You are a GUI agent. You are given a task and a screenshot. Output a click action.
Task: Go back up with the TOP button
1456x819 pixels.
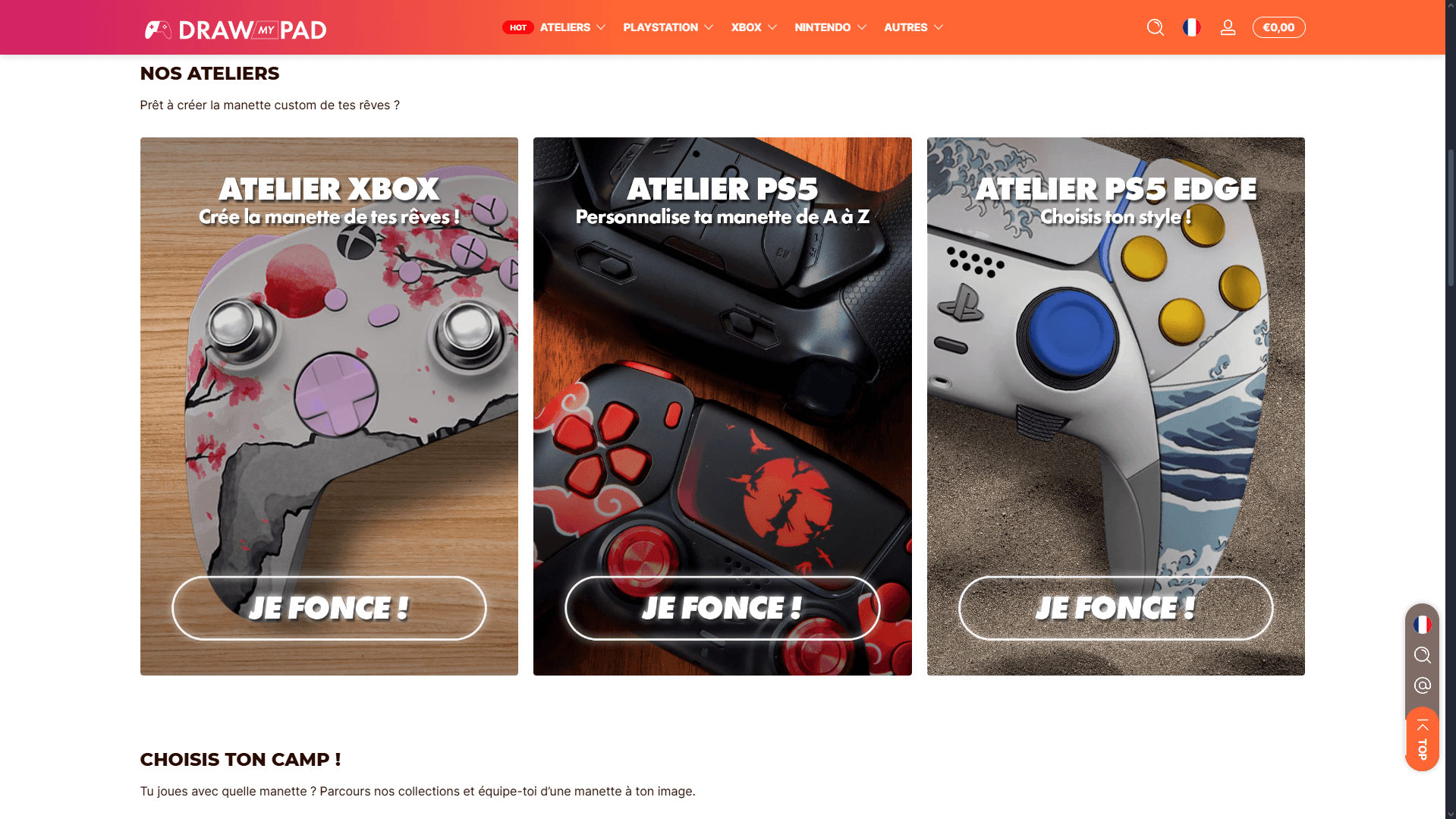(1422, 739)
